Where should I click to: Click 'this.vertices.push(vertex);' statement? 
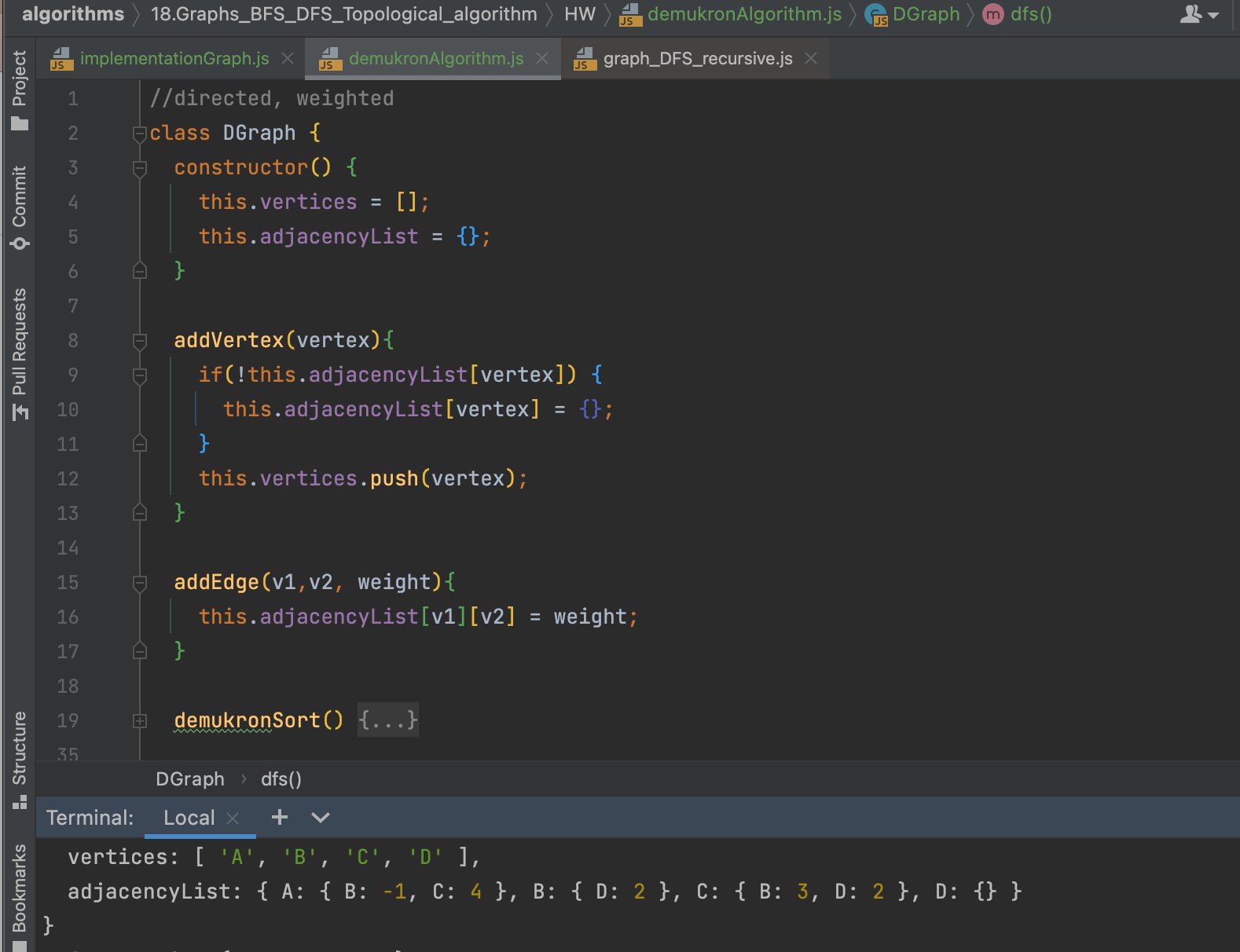(x=363, y=478)
